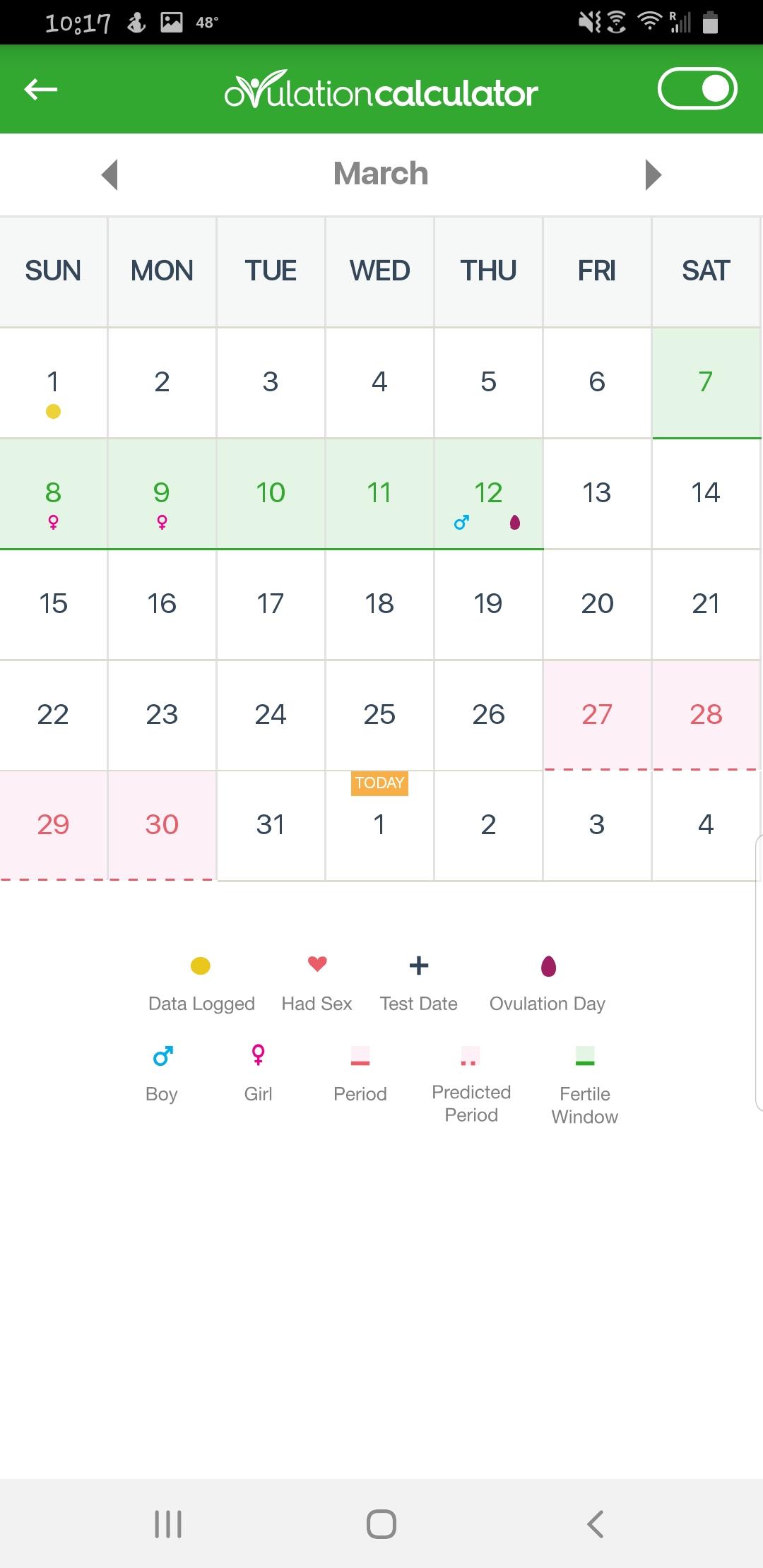
Task: Tap the yellow data logged dot on March 1
Action: point(53,411)
